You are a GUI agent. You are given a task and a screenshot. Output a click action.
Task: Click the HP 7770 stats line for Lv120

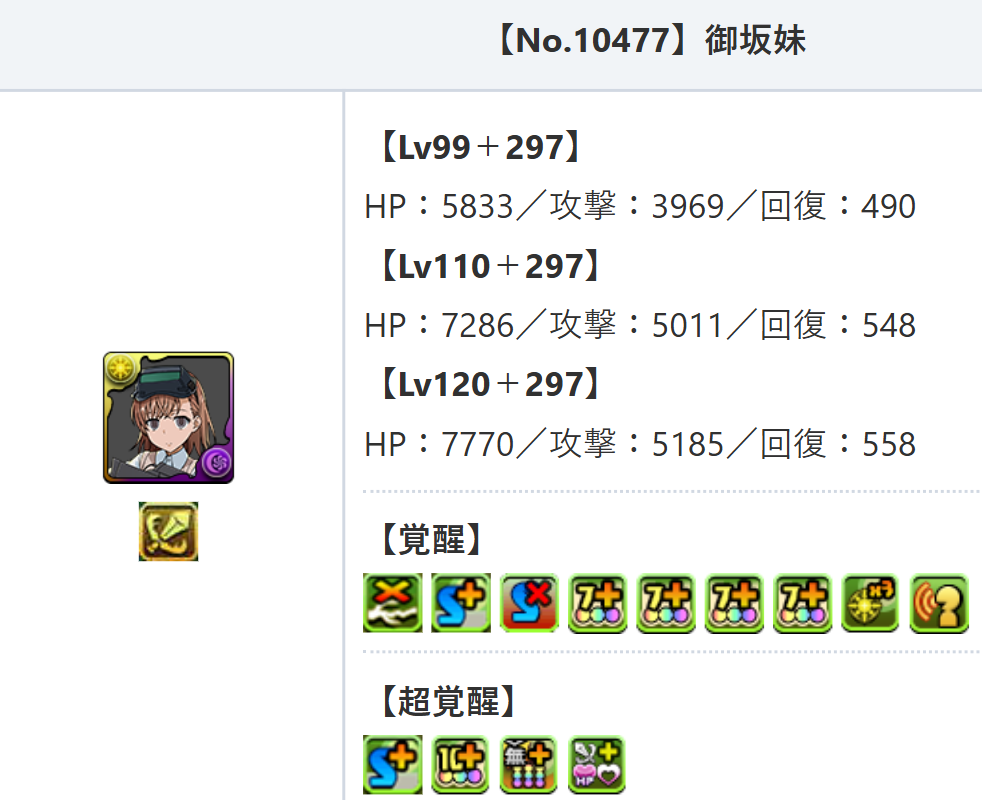tap(640, 444)
